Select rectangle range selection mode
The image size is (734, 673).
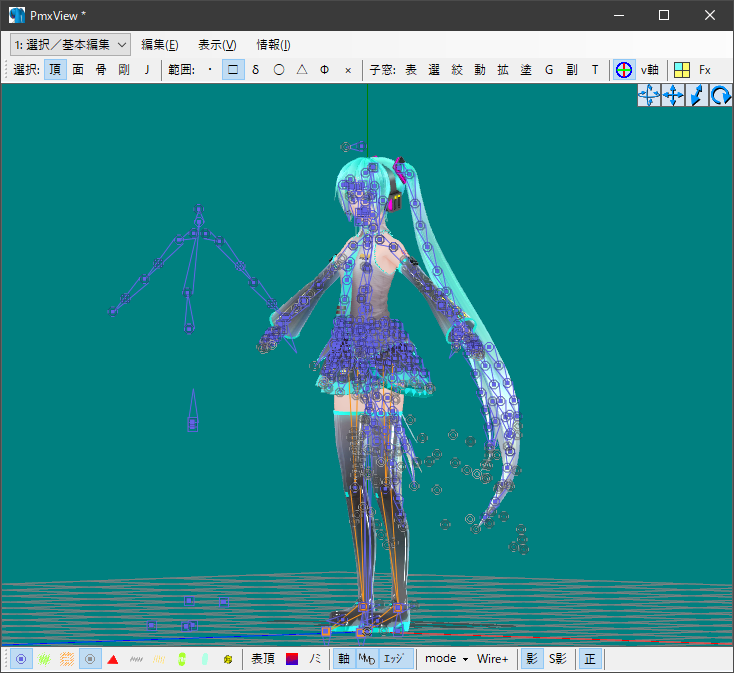point(233,70)
